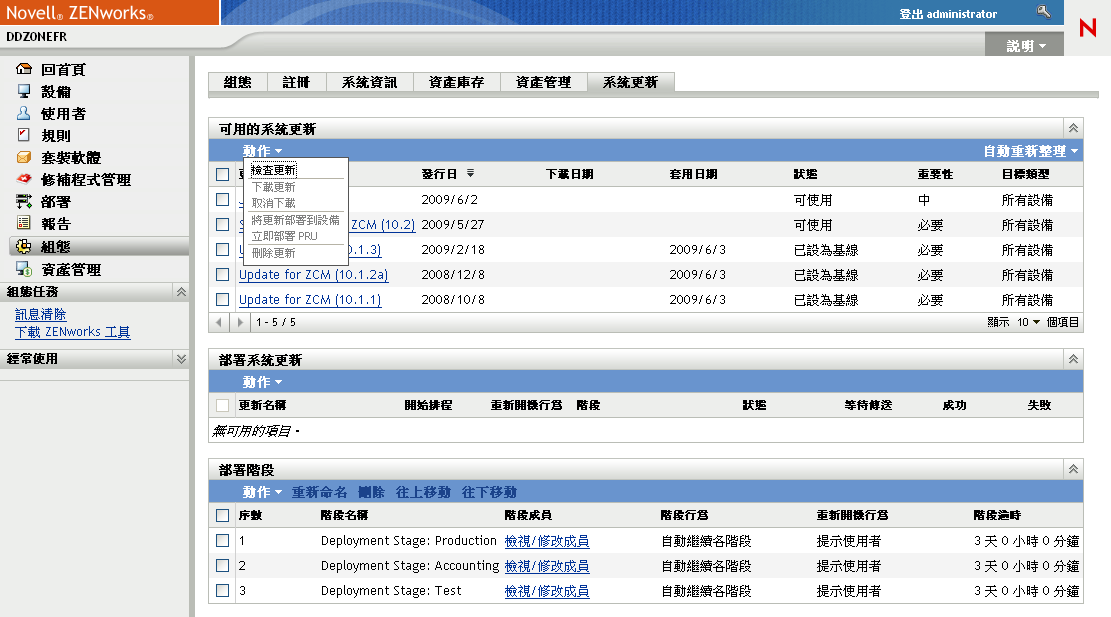This screenshot has width=1111, height=617.
Task: Click the red Novell N logo
Action: 1088,28
